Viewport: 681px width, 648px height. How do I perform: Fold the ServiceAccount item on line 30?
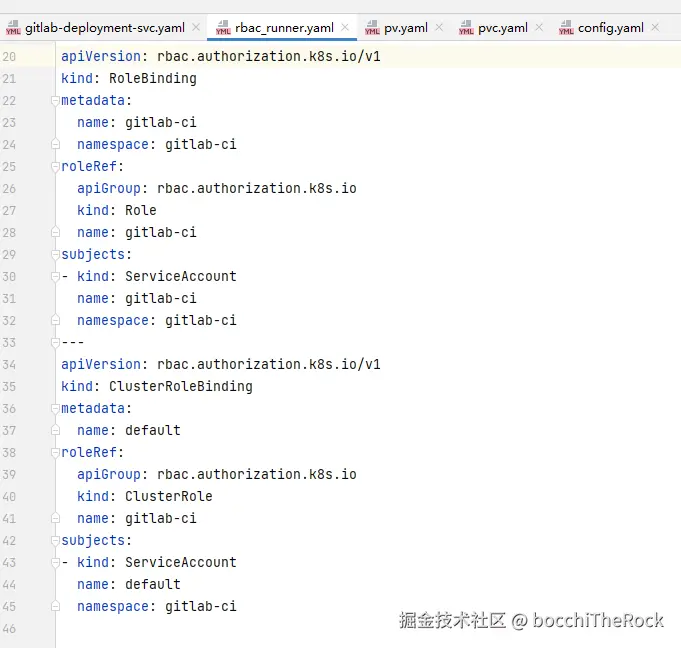point(55,277)
